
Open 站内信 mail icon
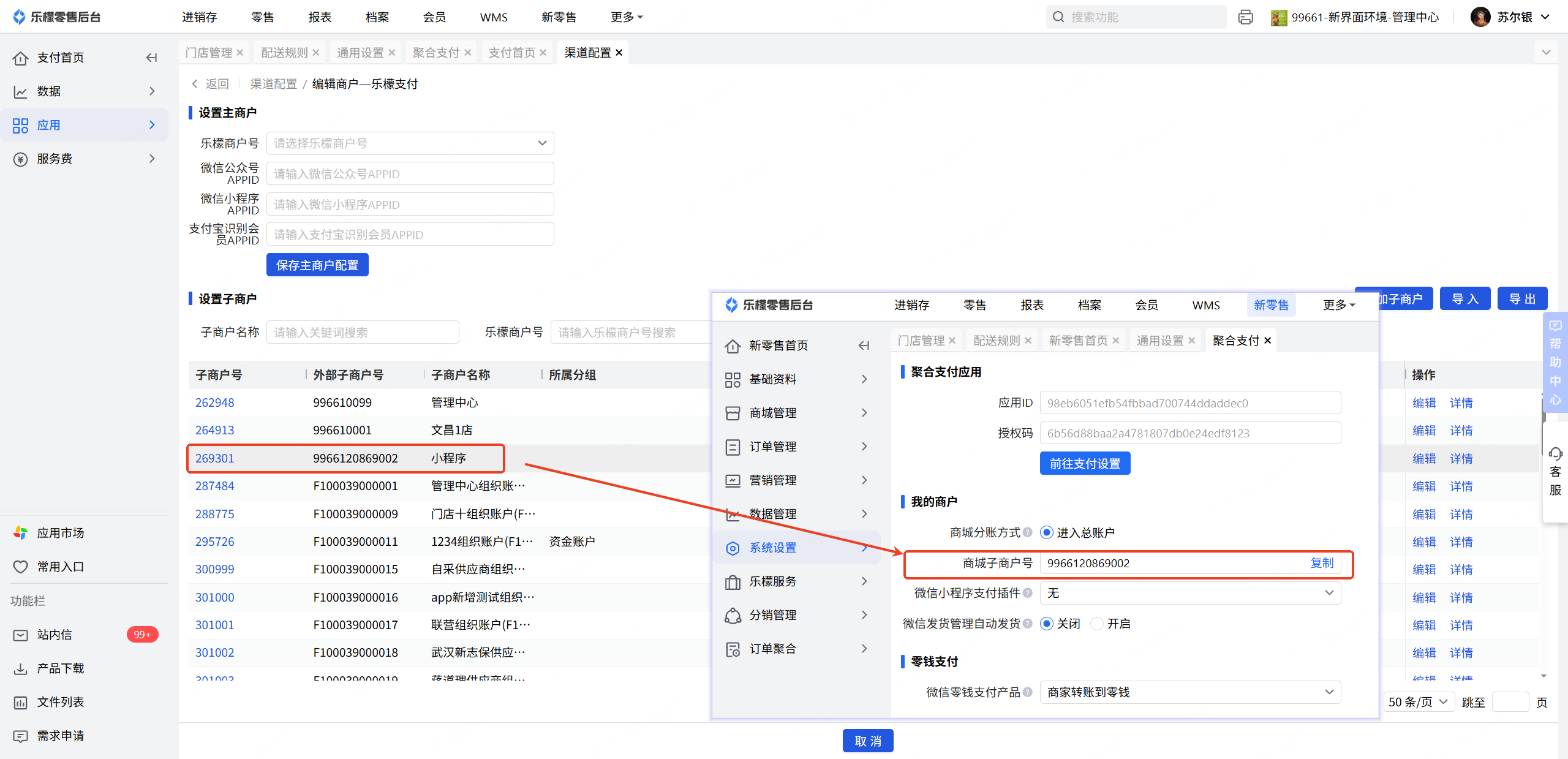click(x=21, y=635)
